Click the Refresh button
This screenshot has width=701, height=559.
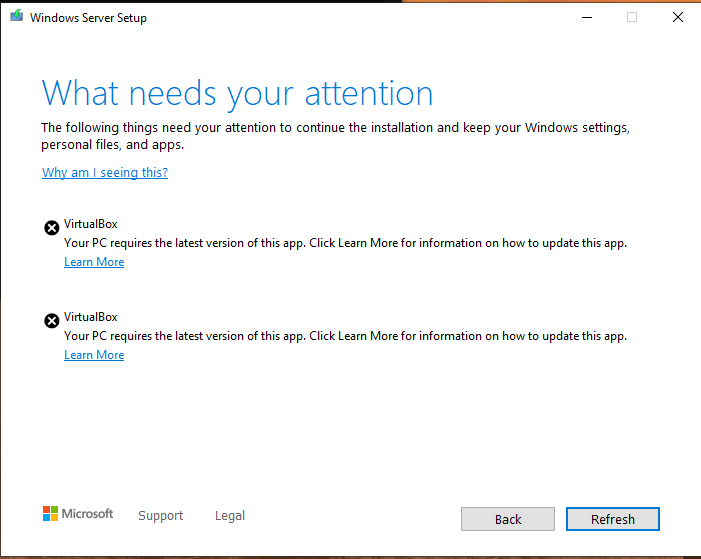click(613, 519)
